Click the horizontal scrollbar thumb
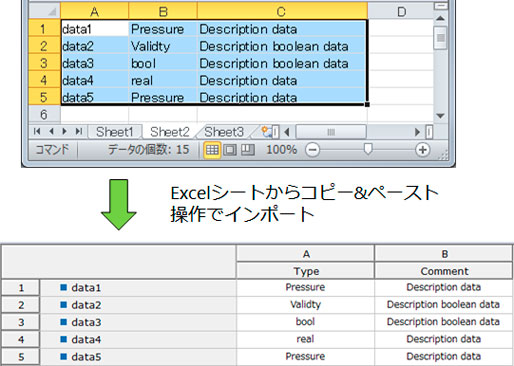This screenshot has width=514, height=366. click(331, 132)
